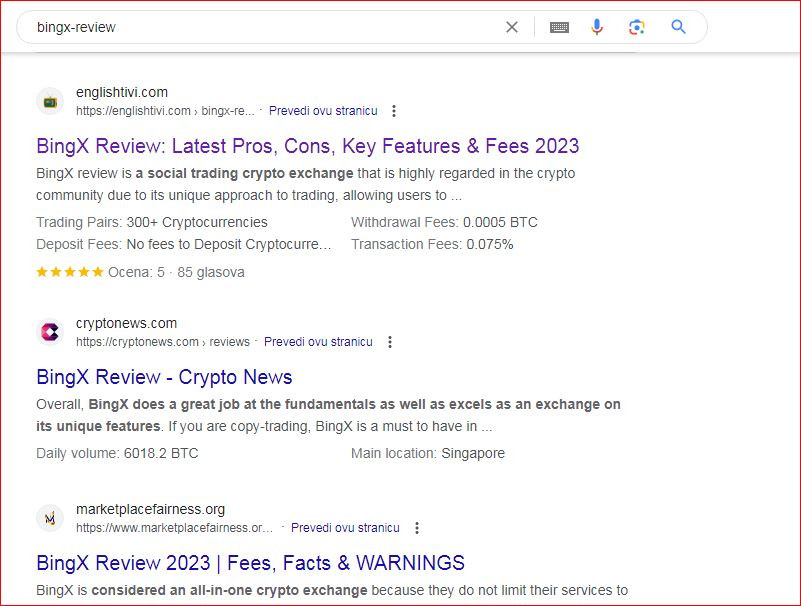Open BingX Review 2023 Fees, Facts & WARNINGS

click(250, 563)
